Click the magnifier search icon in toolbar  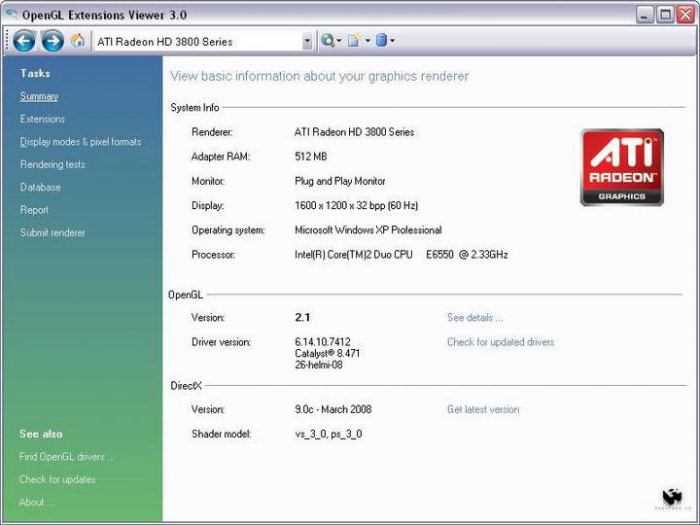(x=328, y=41)
